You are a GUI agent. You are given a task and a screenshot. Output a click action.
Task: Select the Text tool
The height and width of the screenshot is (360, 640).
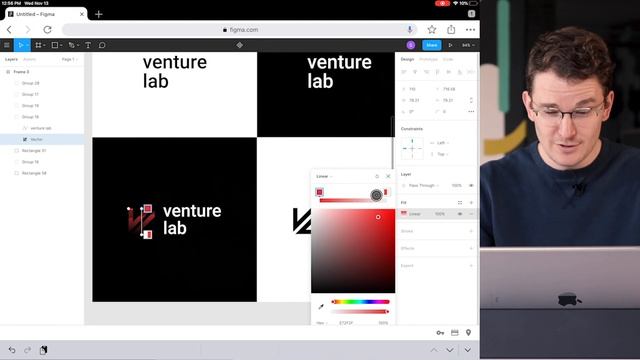88,45
